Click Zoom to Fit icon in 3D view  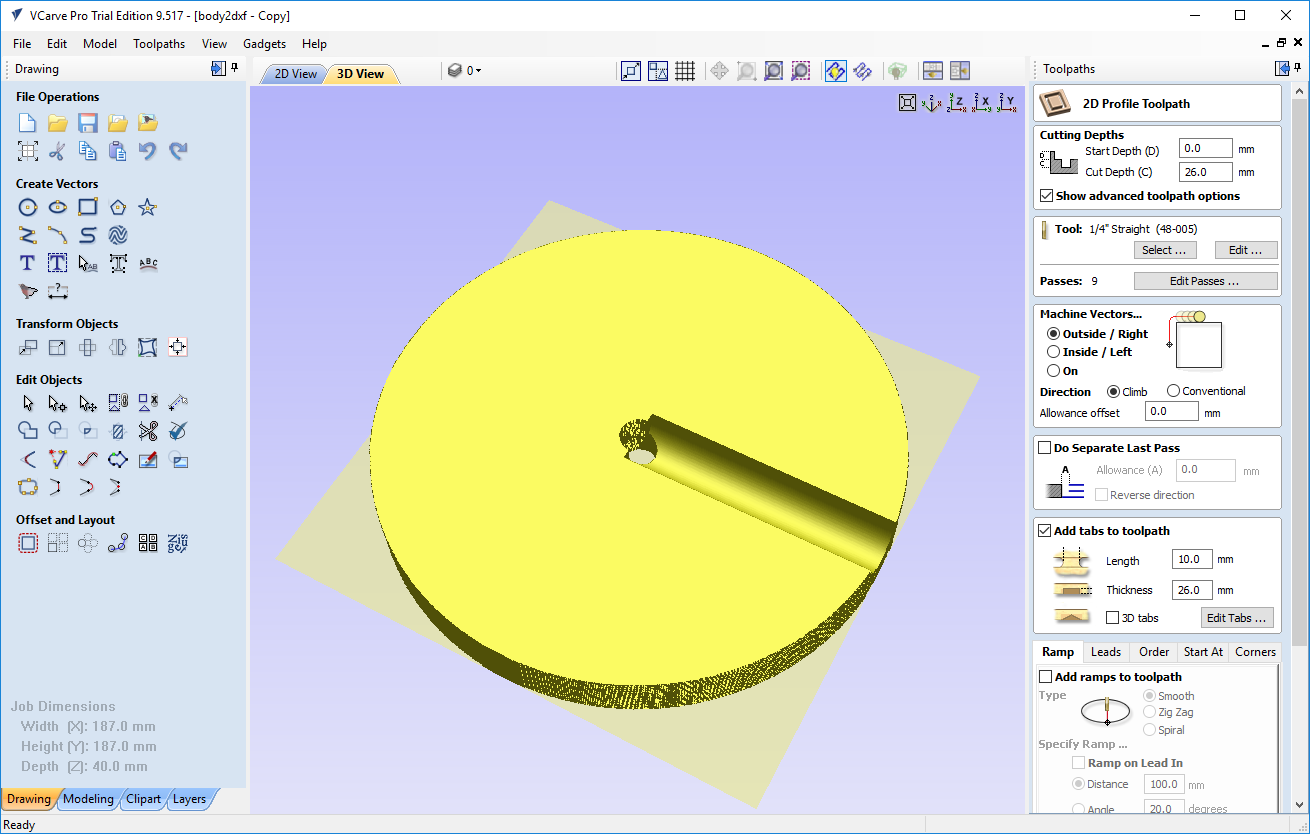(x=907, y=103)
